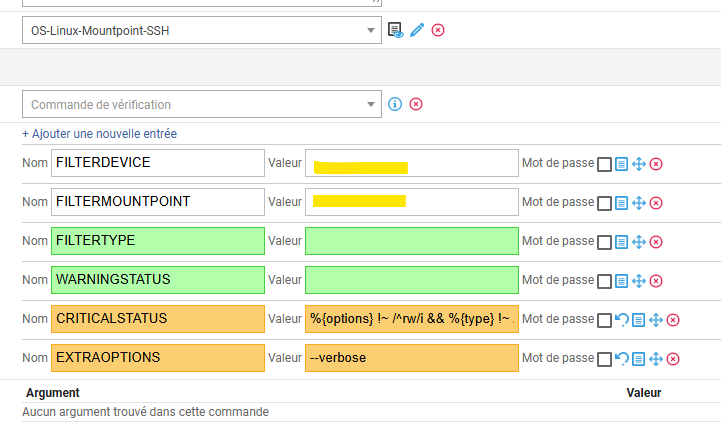Edit the OS-Linux-Mountpoint-SSH template with pencil icon
721x425 pixels.
(417, 30)
